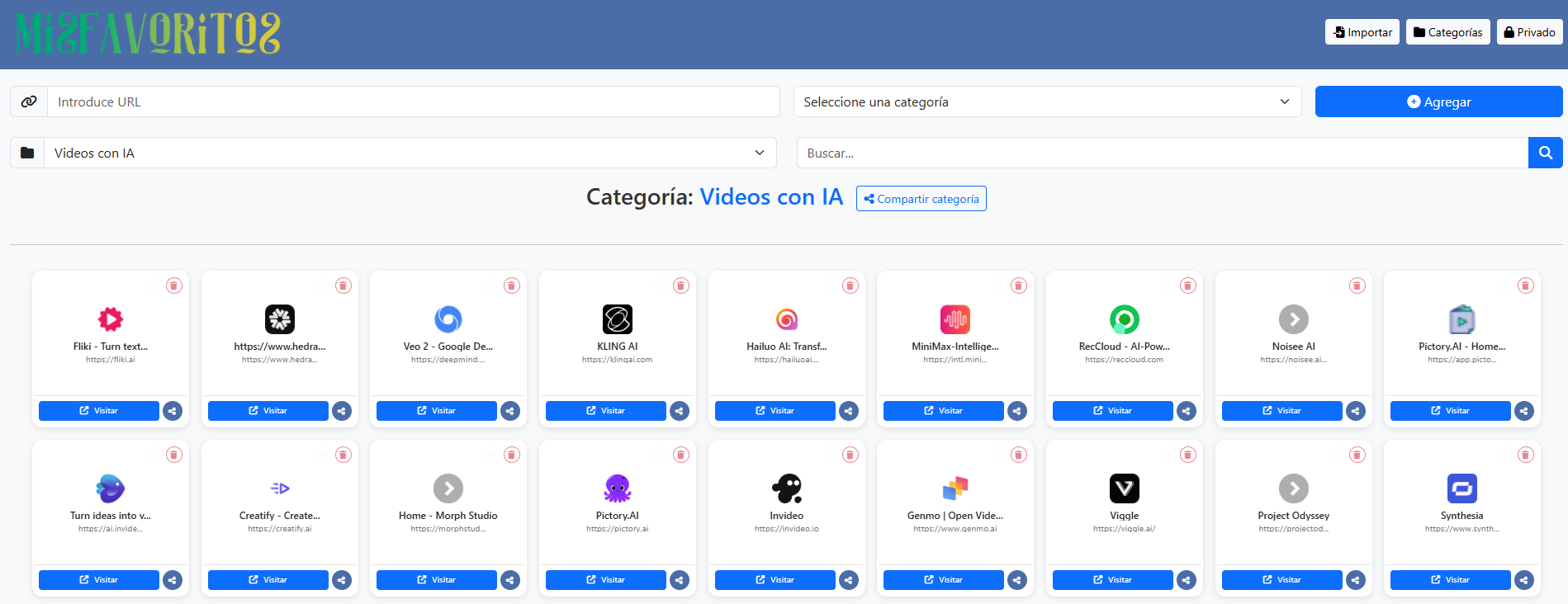Click the MiniMax thumbnail icon
Screen dimensions: 1568x604
click(955, 319)
